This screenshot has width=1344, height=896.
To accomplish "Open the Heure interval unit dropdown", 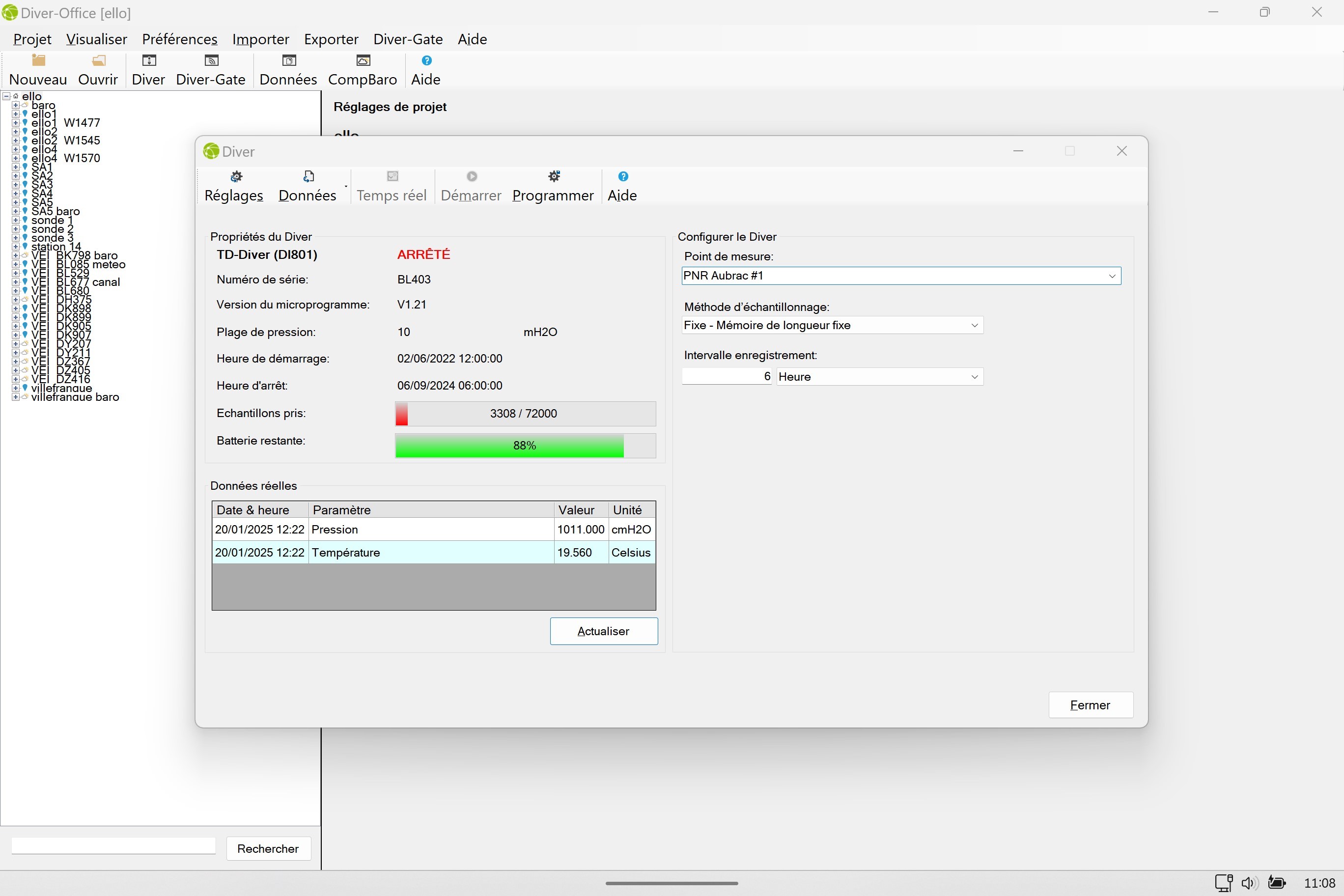I will [x=974, y=377].
